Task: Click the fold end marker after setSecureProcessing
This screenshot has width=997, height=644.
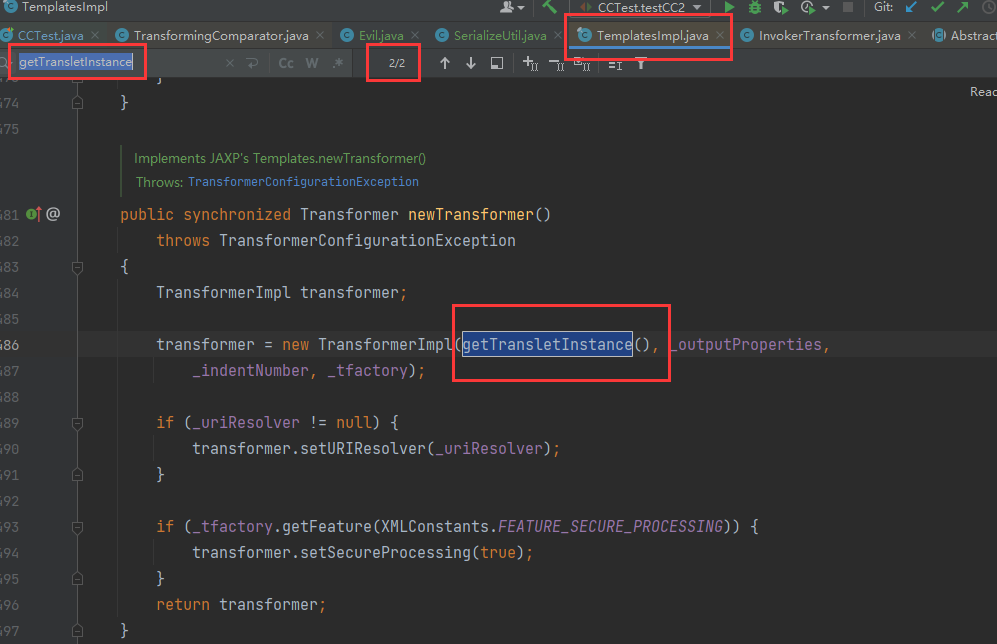Action: click(78, 579)
